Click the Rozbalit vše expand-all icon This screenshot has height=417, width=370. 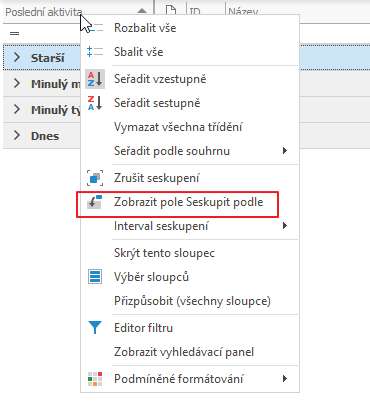(96, 28)
